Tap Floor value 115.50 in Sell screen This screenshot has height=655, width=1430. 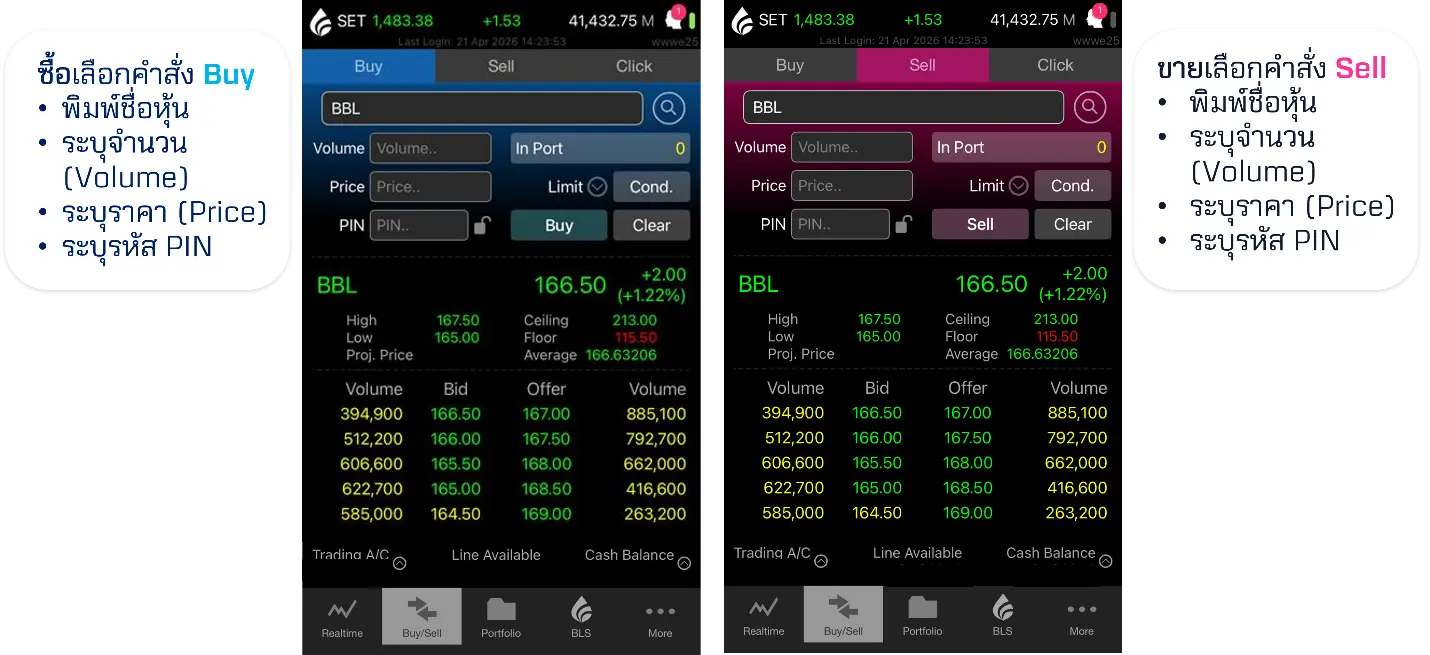[x=1056, y=337]
